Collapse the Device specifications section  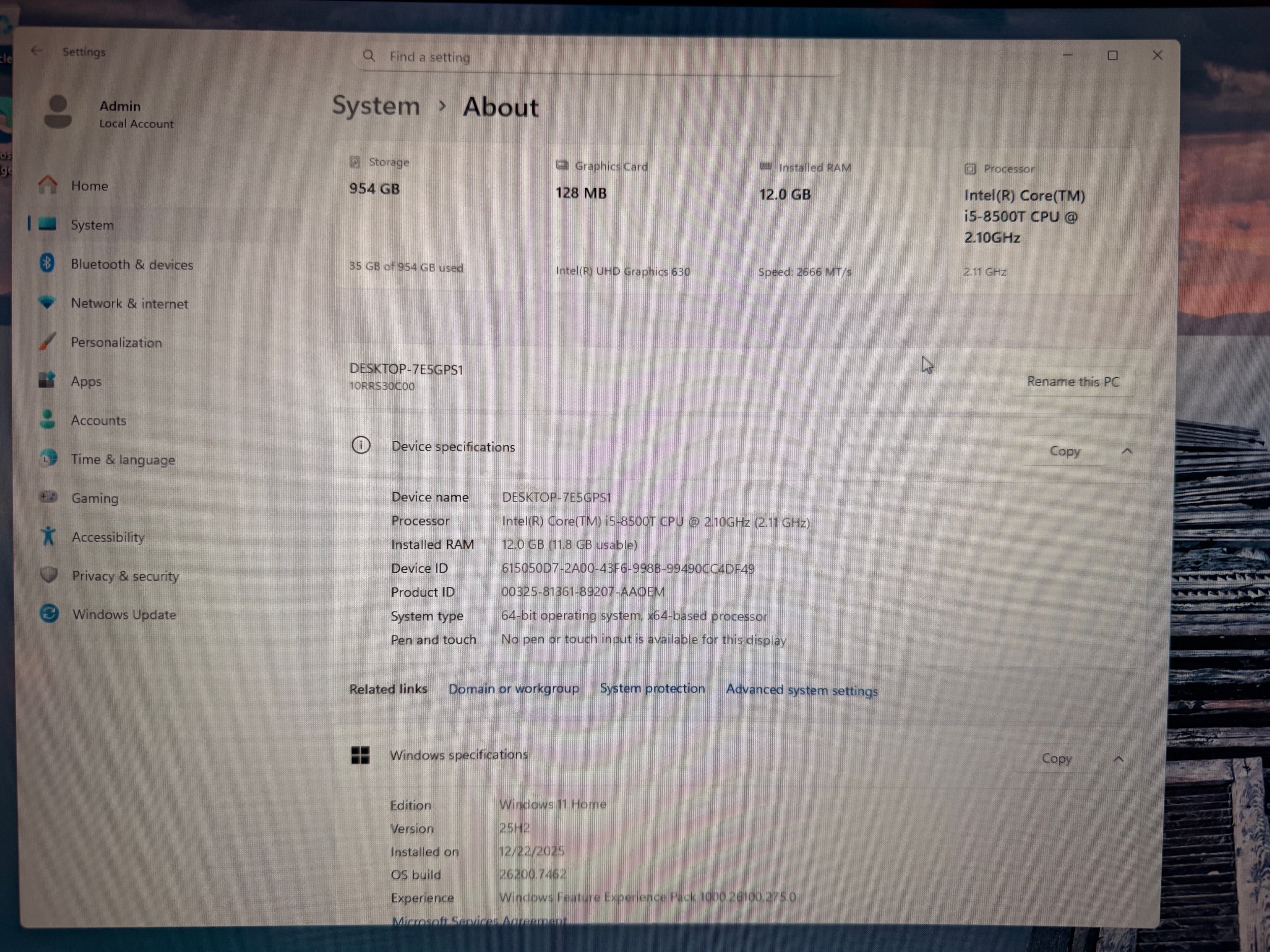(x=1126, y=451)
